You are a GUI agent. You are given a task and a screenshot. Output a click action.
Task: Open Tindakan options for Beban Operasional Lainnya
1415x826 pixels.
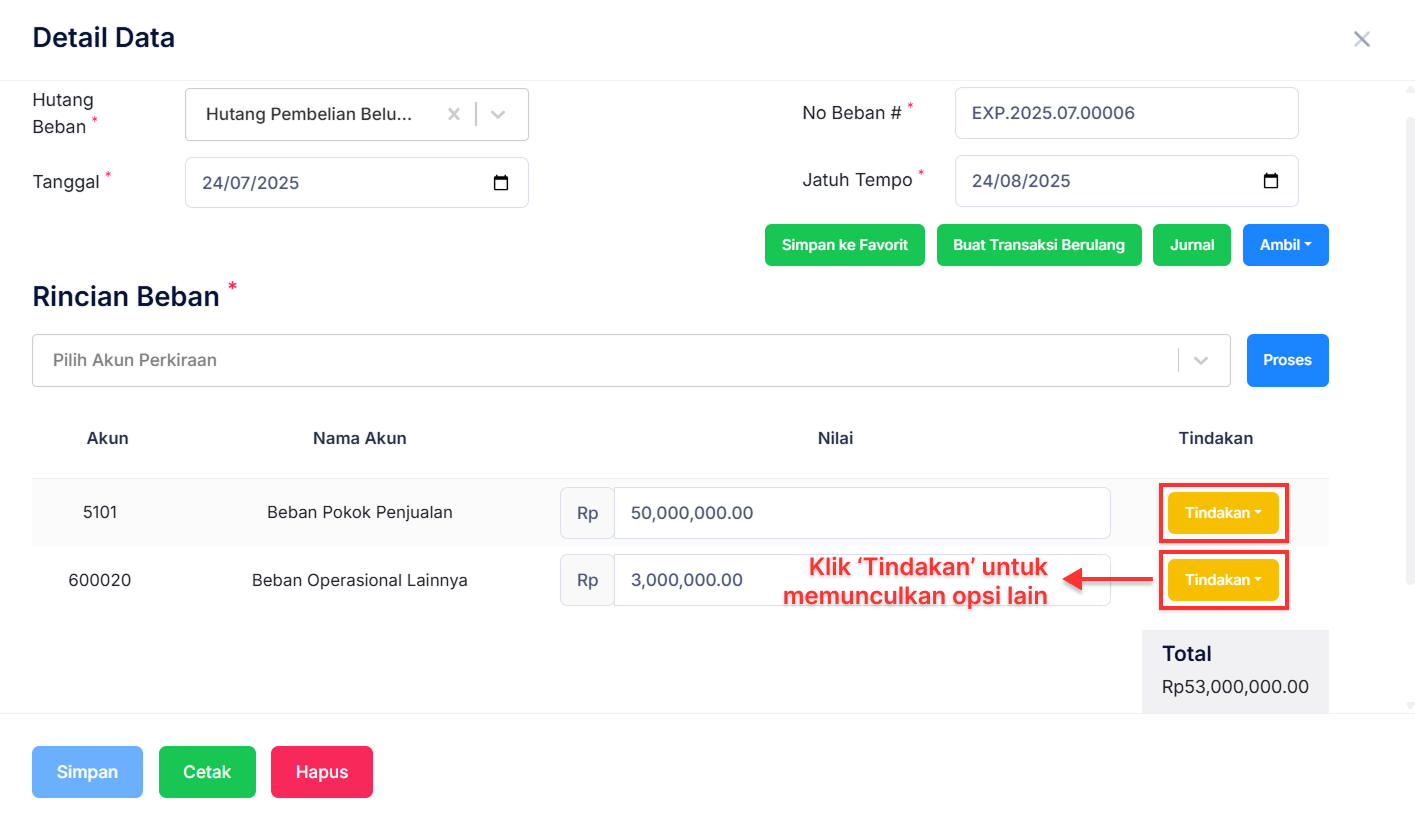[1222, 579]
